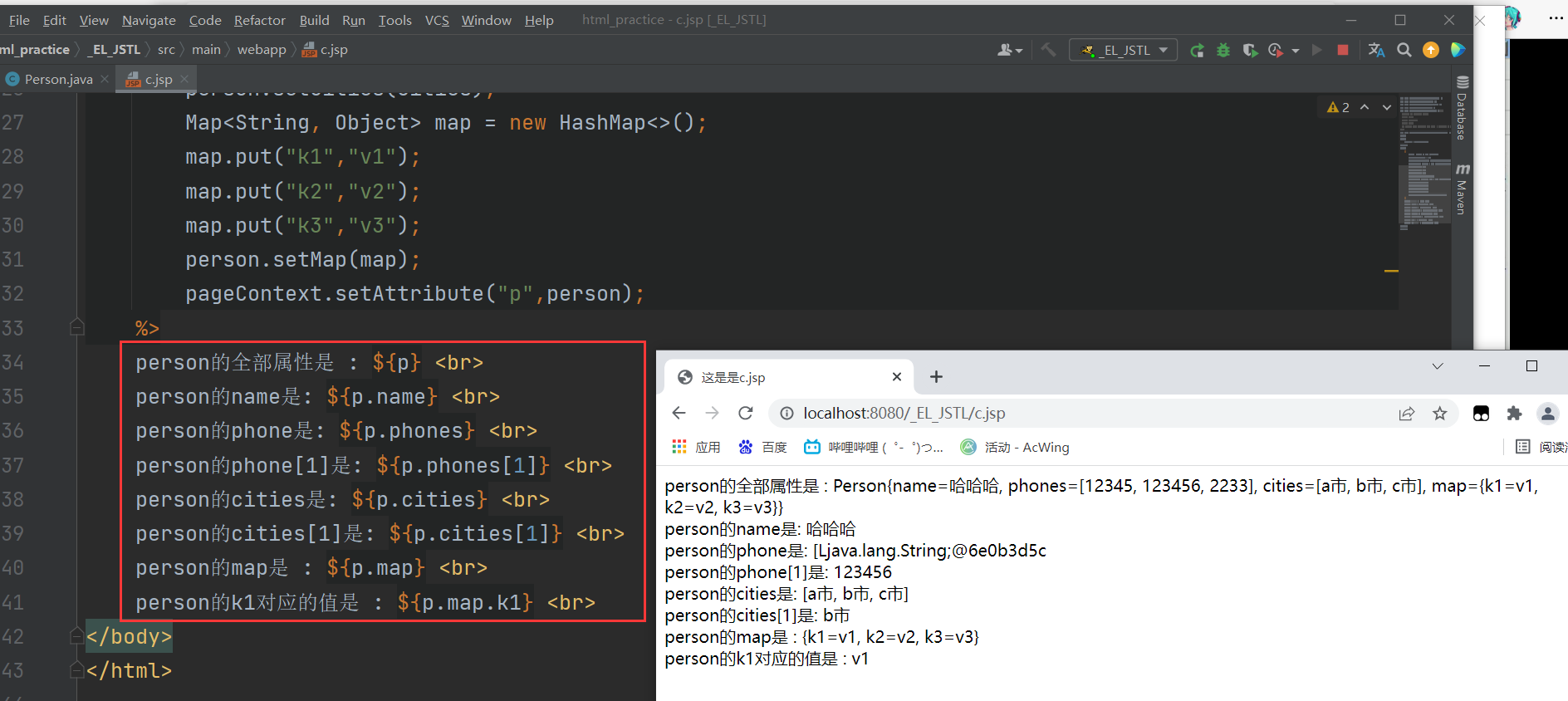Expand the profiler run options arrow
The width and height of the screenshot is (1568, 701).
(1296, 51)
